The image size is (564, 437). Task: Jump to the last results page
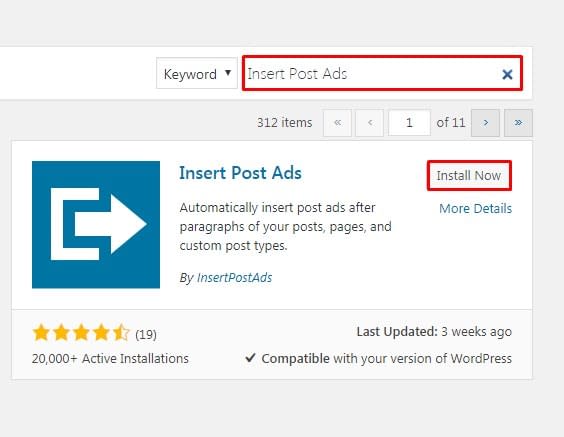(x=518, y=123)
